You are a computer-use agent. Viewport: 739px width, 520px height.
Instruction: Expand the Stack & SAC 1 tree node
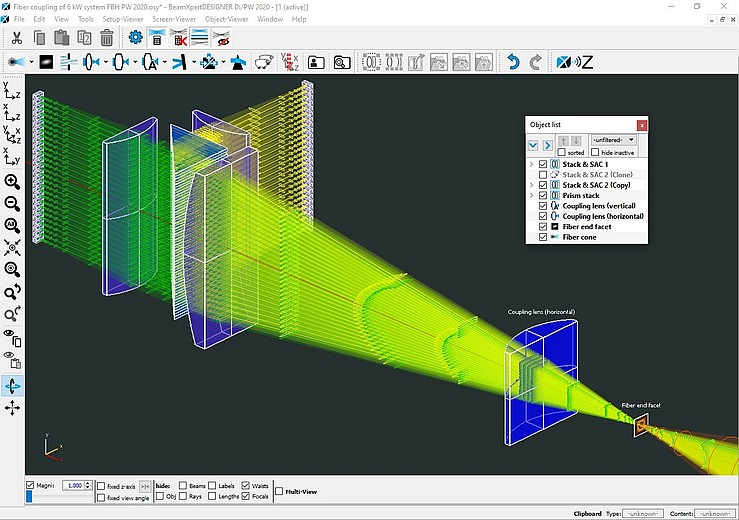[532, 164]
